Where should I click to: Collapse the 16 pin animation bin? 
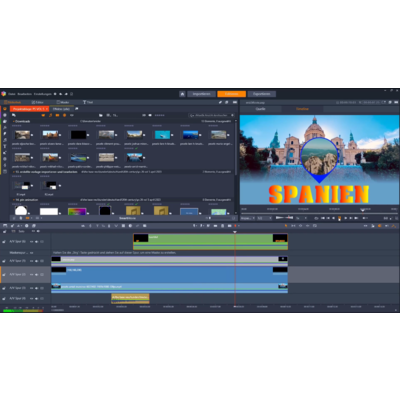coord(14,200)
